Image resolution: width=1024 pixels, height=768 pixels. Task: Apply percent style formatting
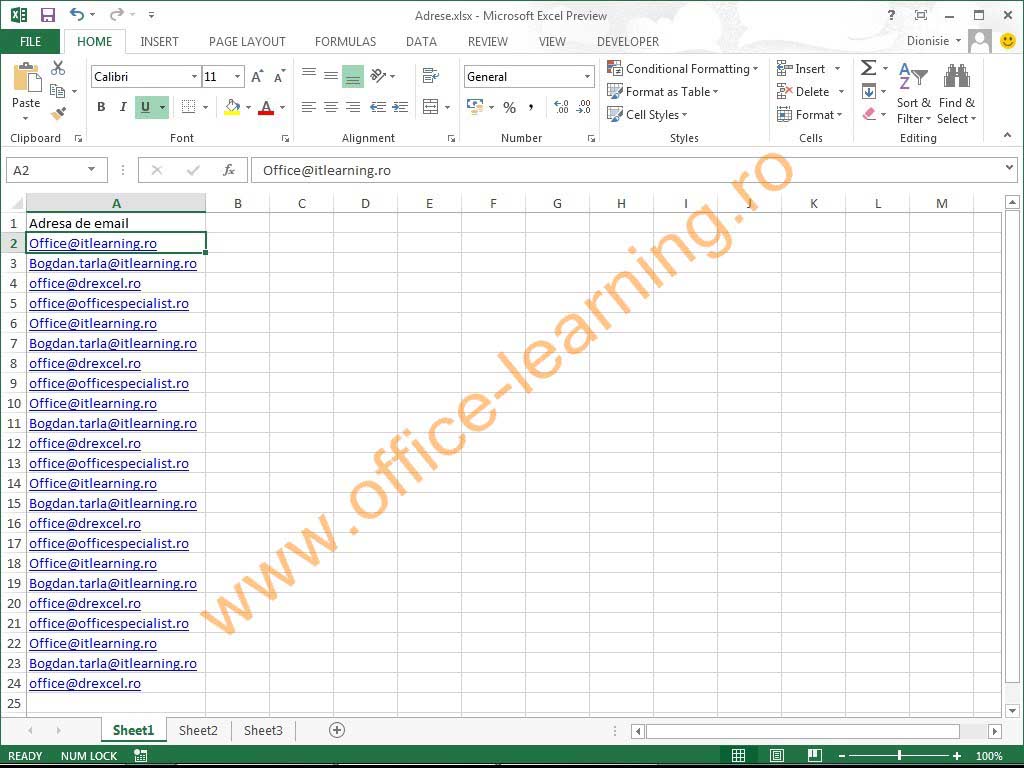(x=509, y=107)
